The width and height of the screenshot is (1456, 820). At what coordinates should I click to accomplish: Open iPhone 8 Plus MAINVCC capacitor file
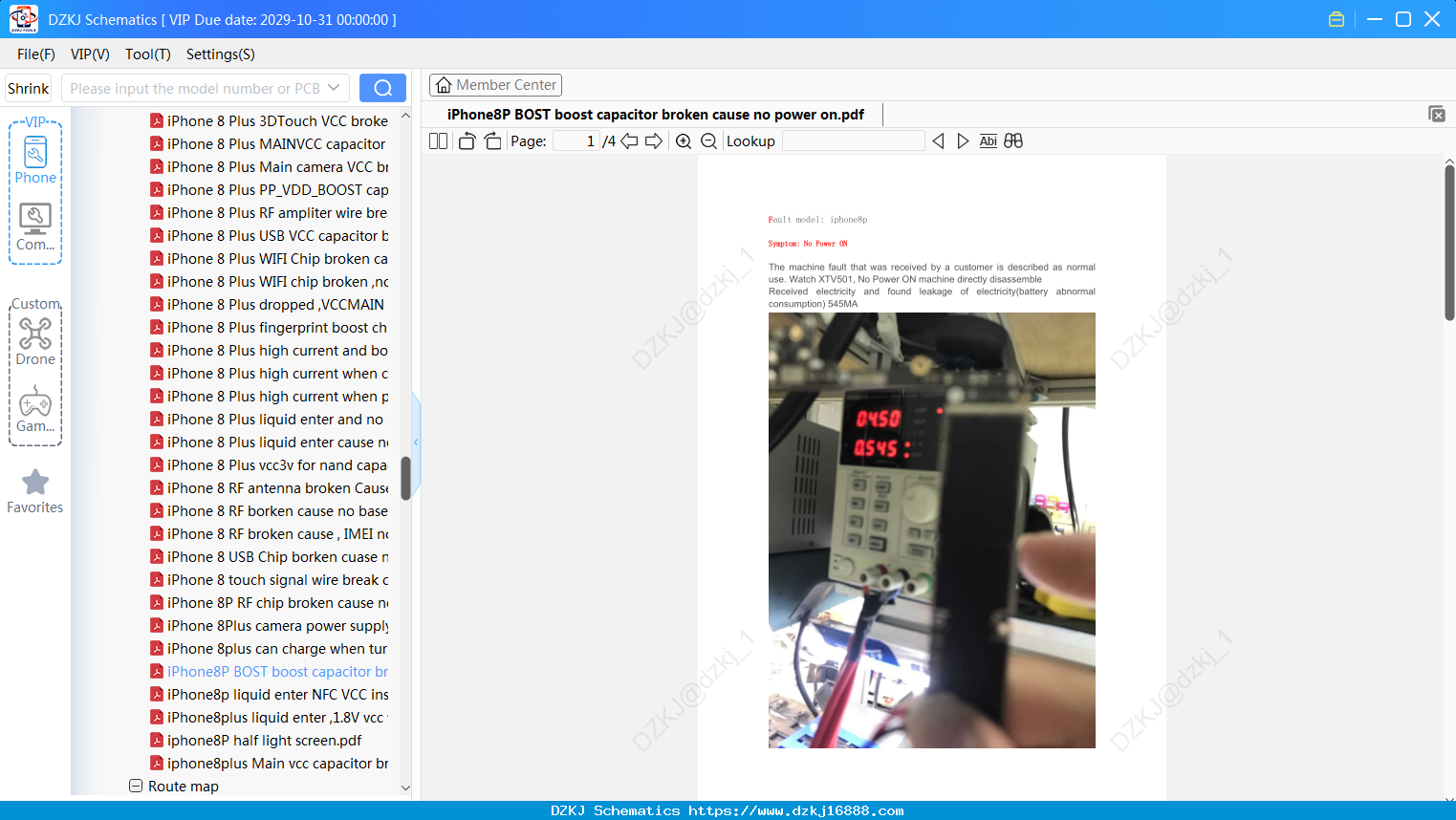coord(276,143)
